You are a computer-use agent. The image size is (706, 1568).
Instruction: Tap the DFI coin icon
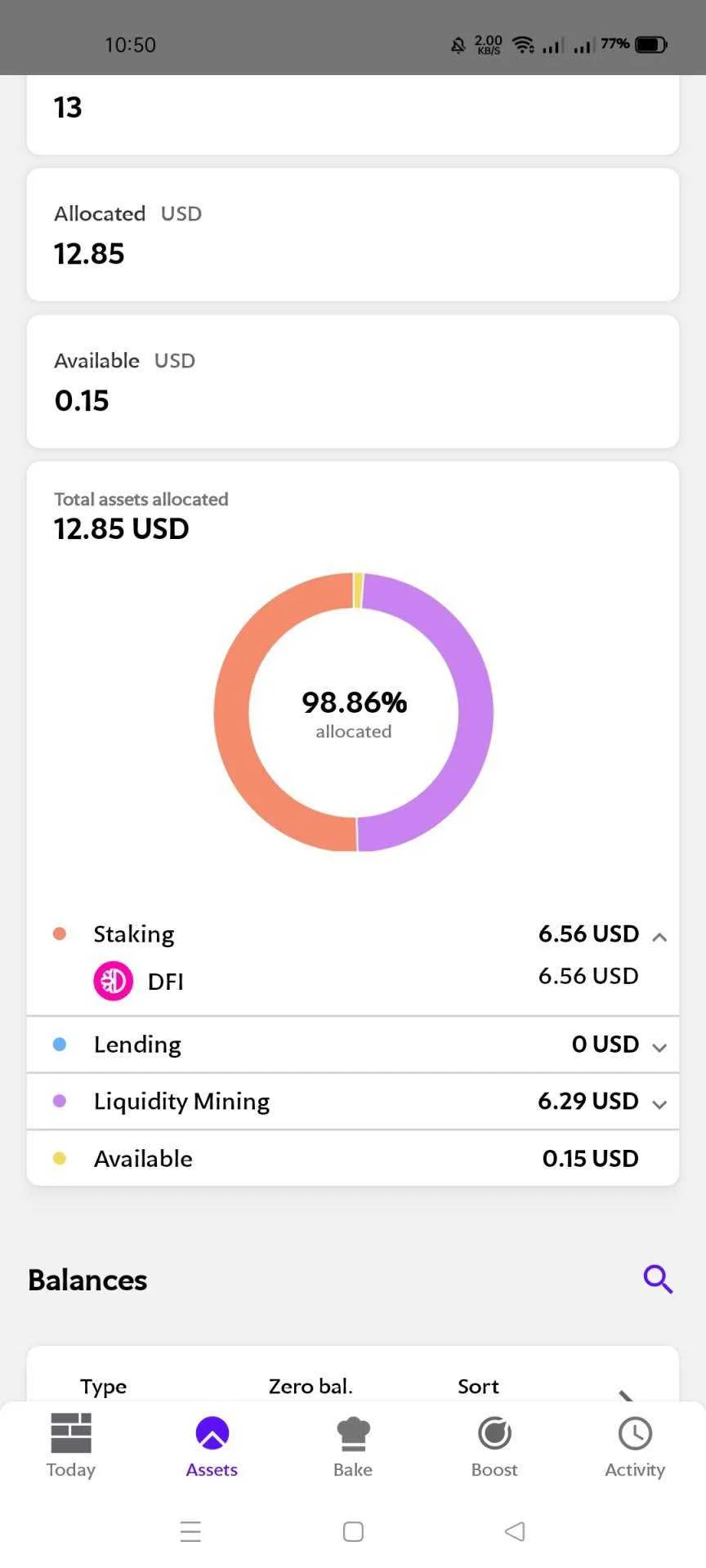[113, 981]
